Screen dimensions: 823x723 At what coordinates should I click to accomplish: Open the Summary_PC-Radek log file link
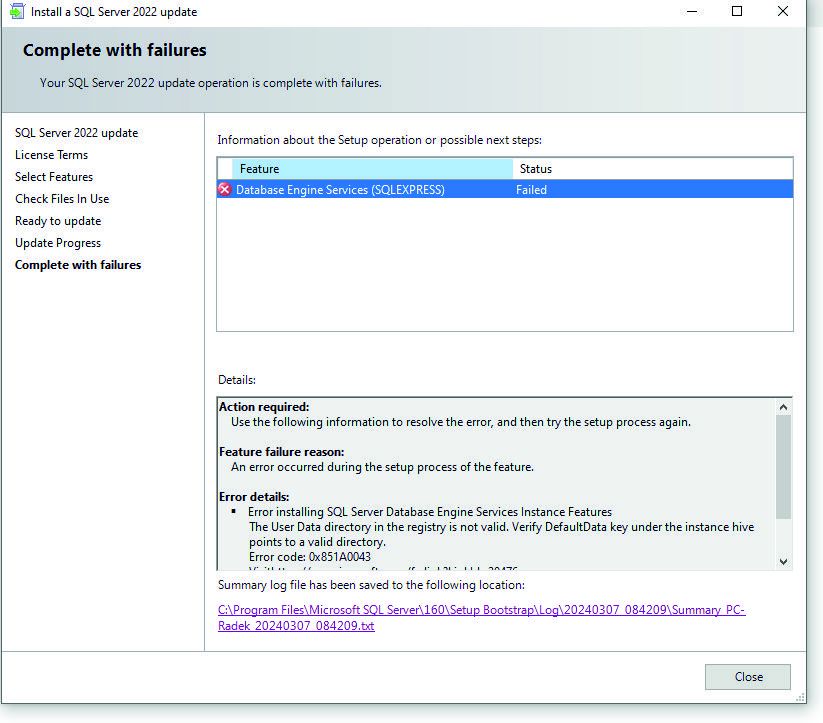[x=480, y=611]
